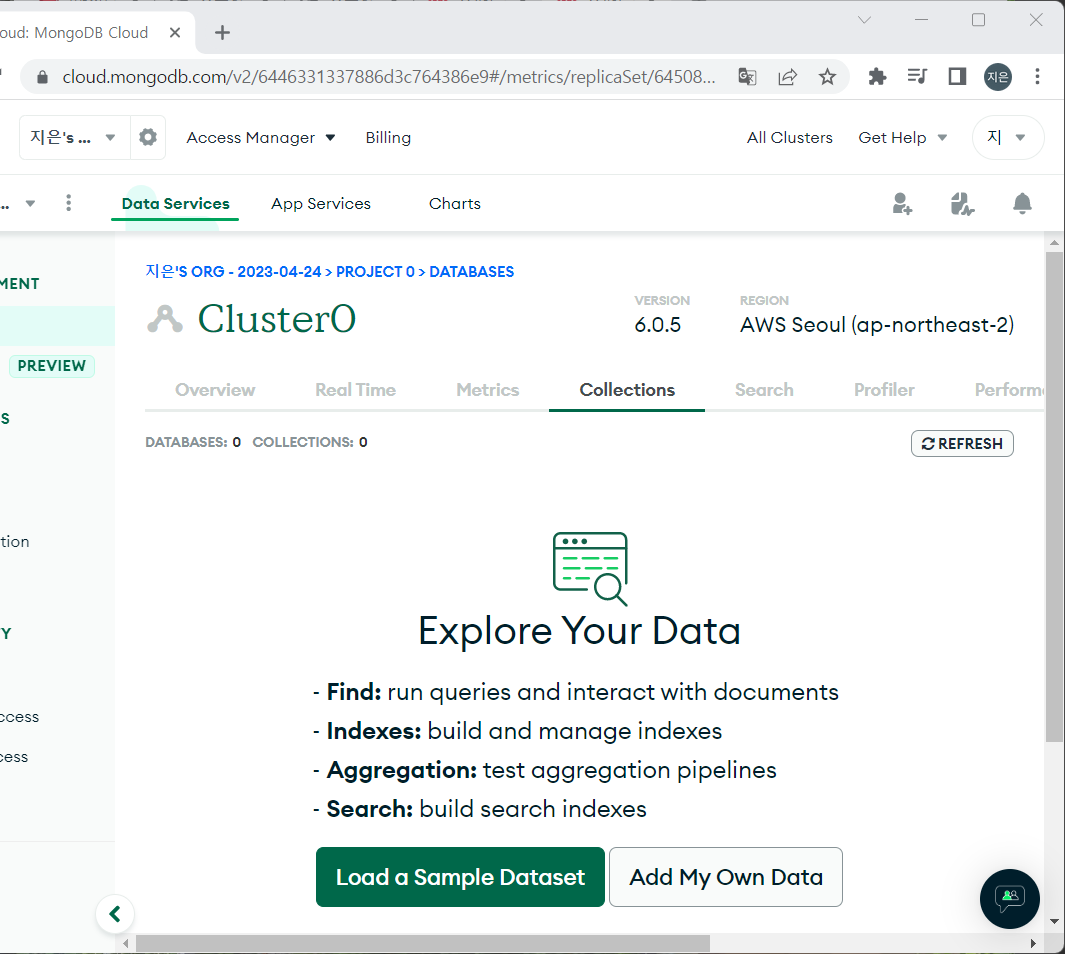Expand the project selector dropdown arrow
Viewport: 1065px width, 954px height.
coord(30,203)
